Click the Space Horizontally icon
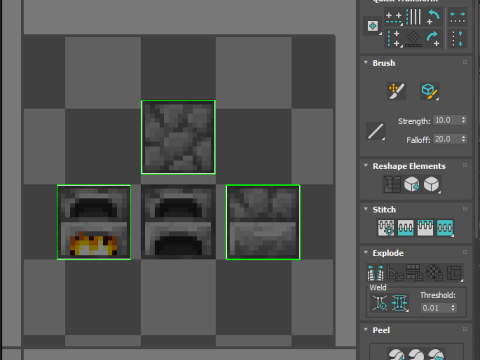480x360 pixels. coord(457,17)
